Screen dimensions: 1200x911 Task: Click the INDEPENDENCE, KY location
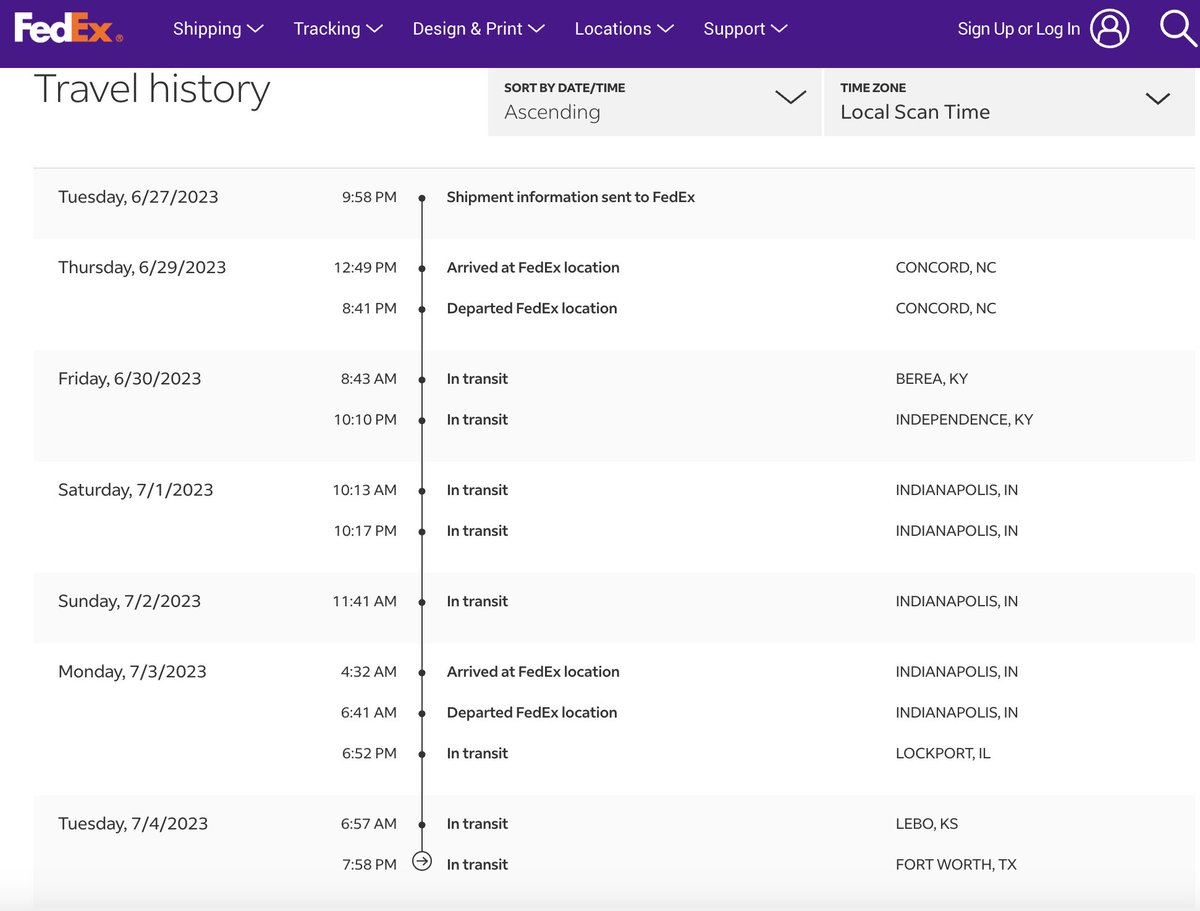(x=964, y=420)
